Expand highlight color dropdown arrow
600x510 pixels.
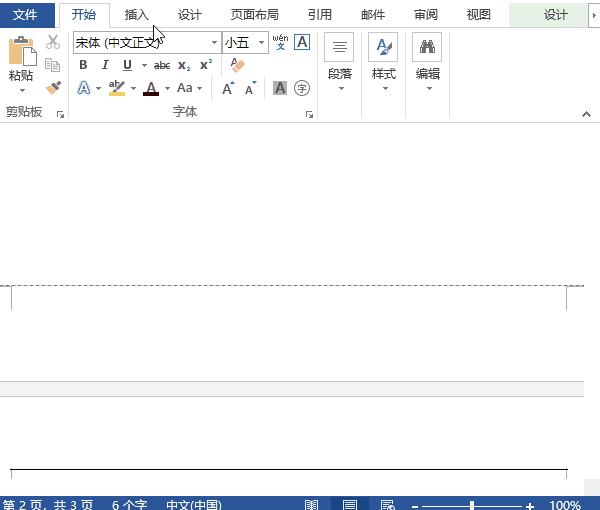[133, 88]
